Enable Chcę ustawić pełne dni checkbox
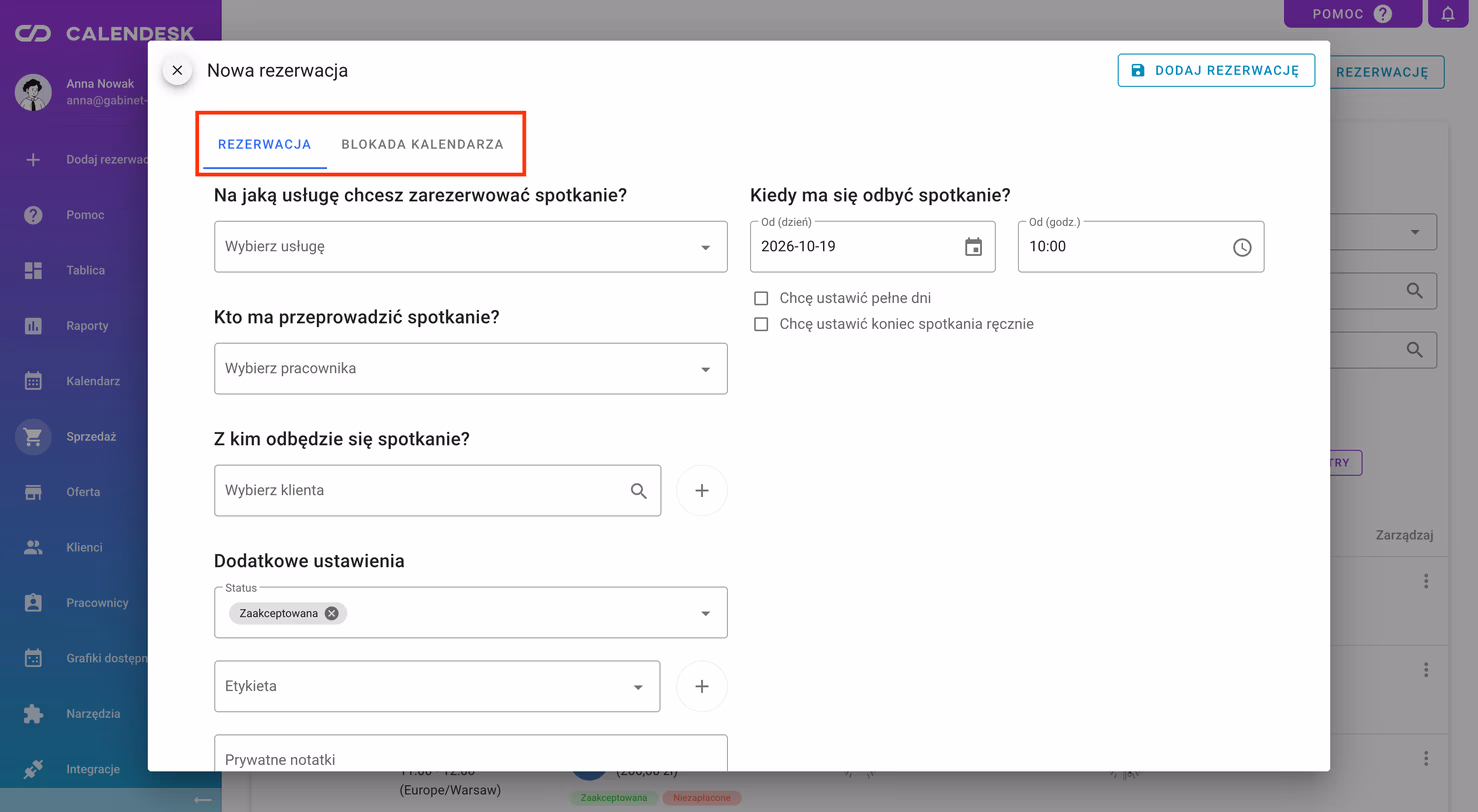The width and height of the screenshot is (1478, 812). click(761, 298)
